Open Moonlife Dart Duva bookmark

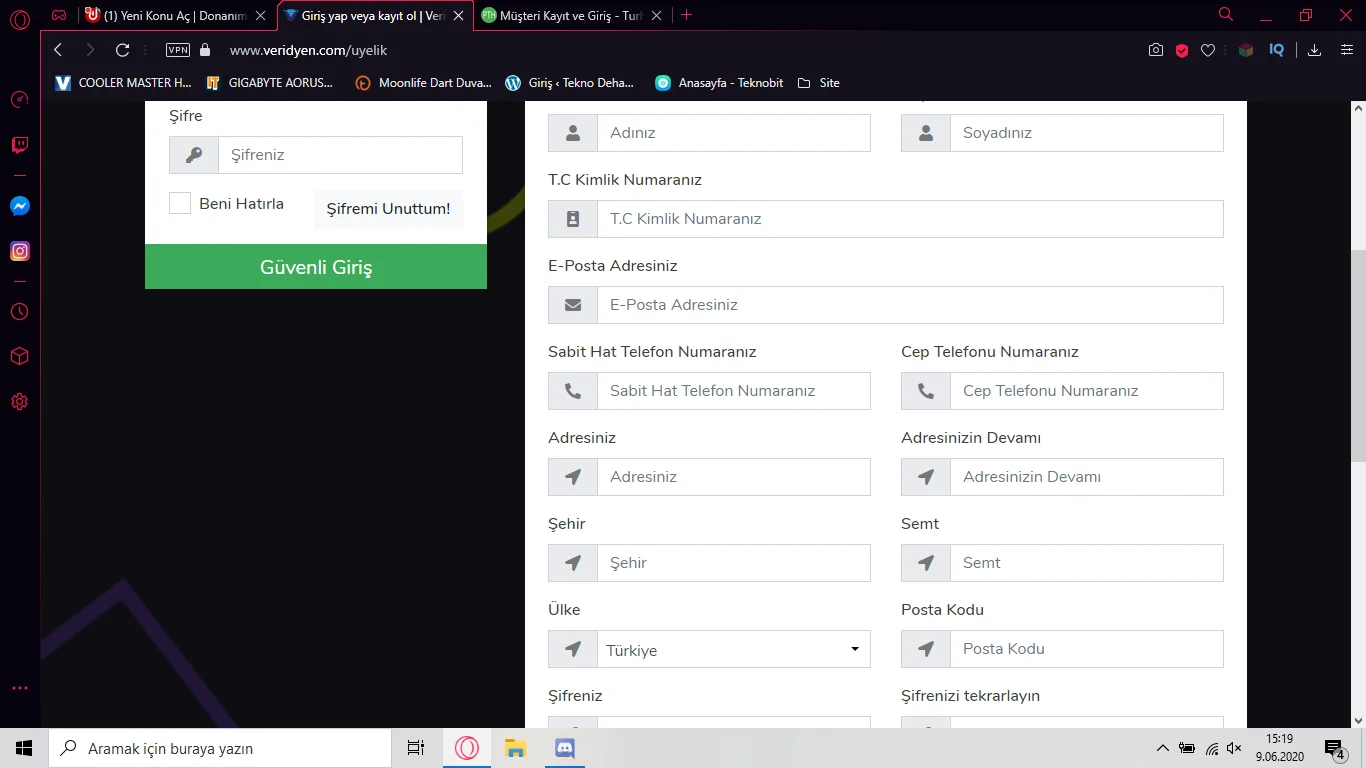coord(423,83)
